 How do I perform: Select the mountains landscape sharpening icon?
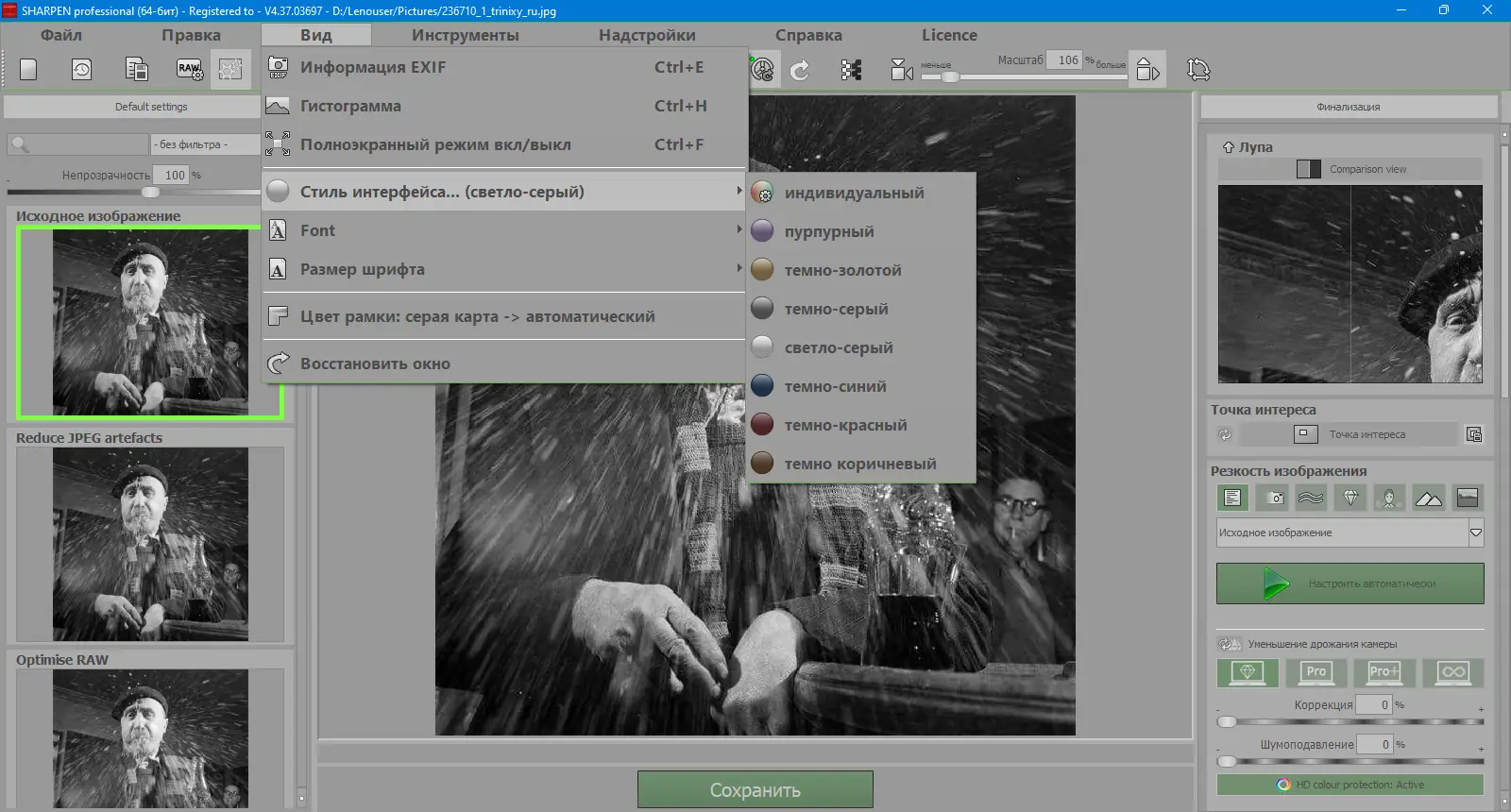[1429, 498]
